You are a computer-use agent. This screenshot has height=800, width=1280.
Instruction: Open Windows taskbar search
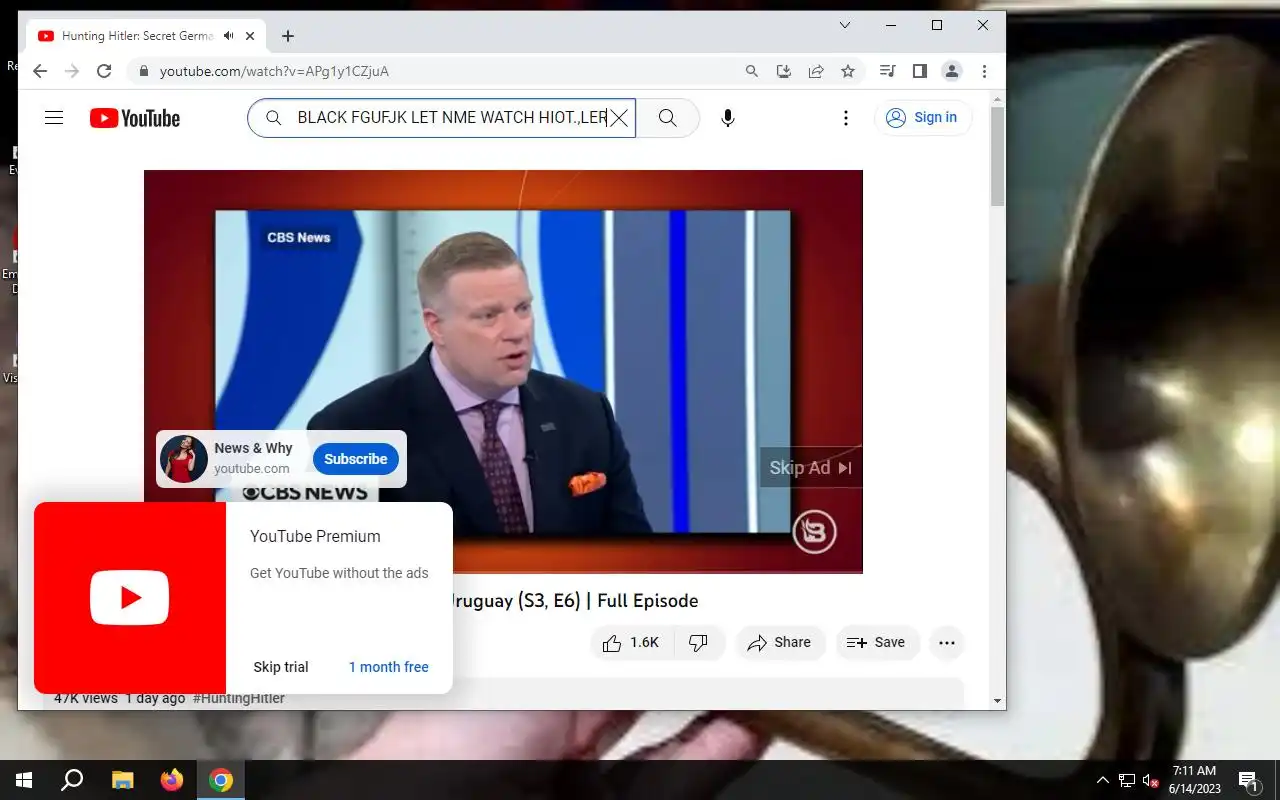click(x=72, y=780)
